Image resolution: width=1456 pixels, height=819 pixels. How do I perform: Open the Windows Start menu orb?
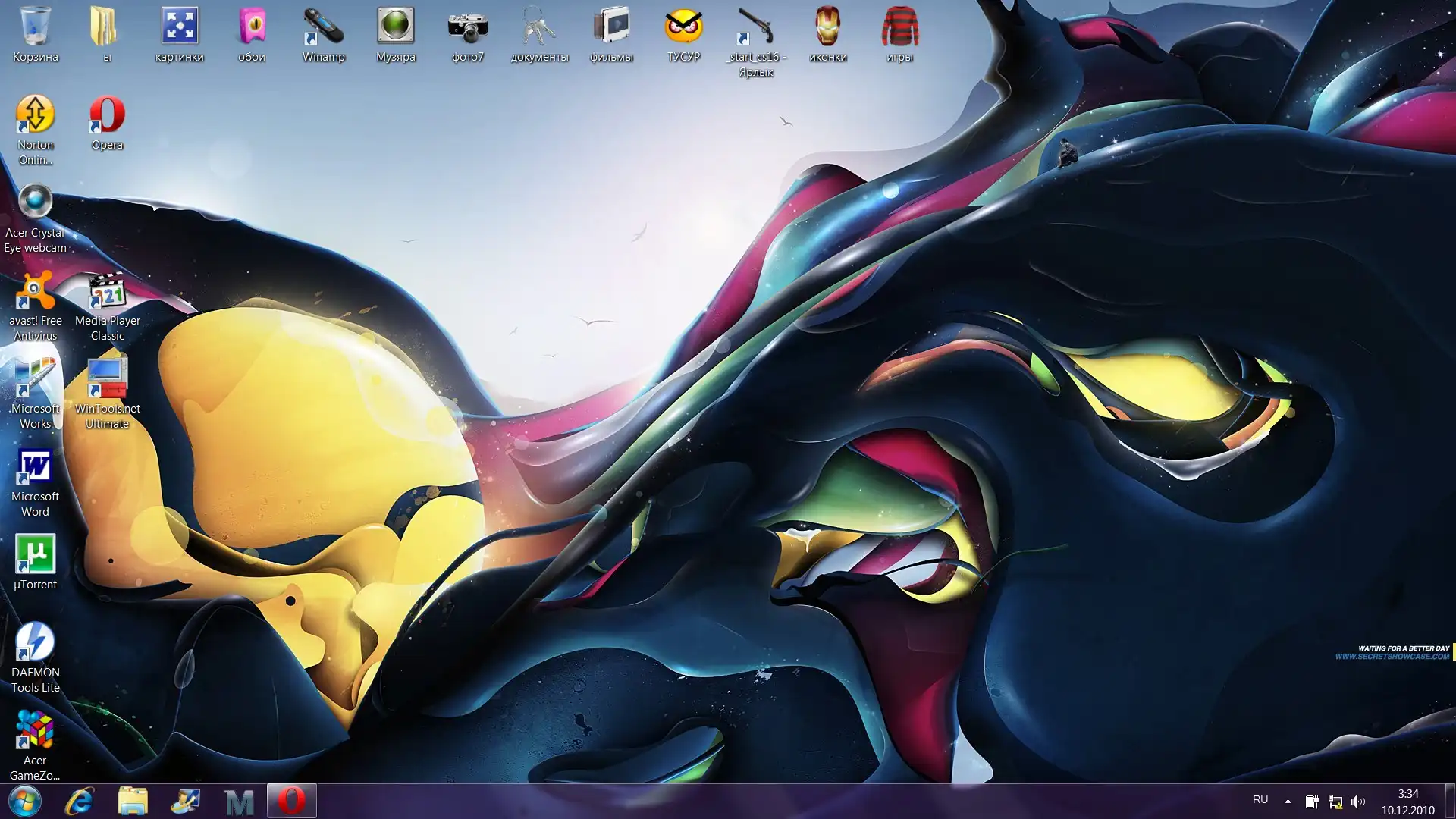point(24,801)
